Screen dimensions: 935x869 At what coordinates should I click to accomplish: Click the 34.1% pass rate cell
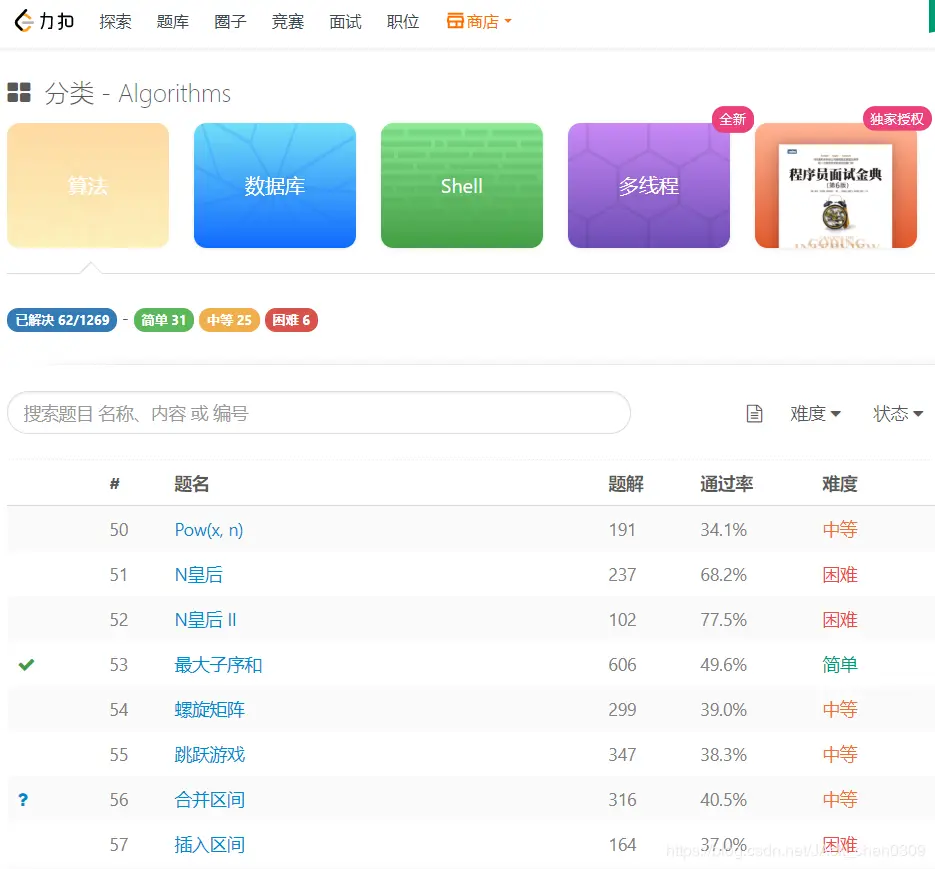click(x=723, y=530)
